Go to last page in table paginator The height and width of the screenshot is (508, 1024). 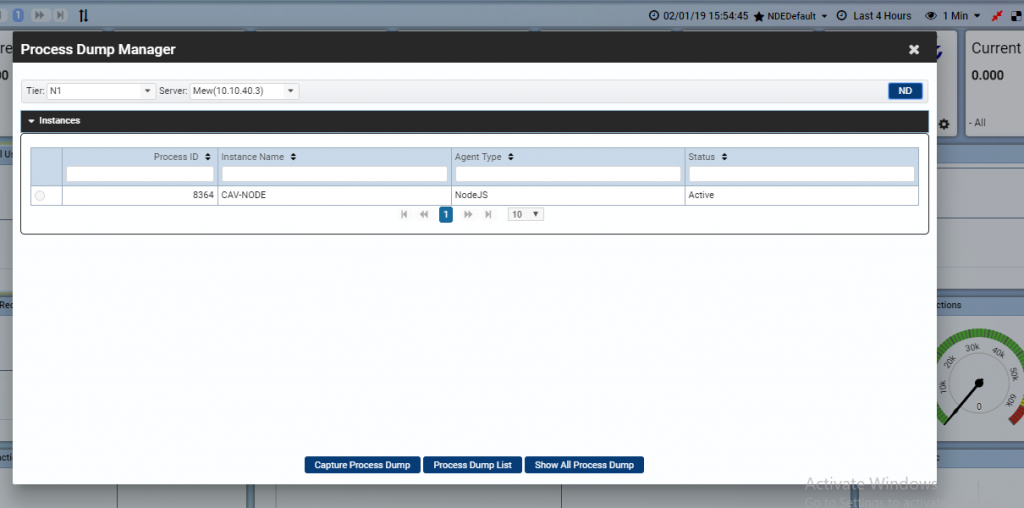488,214
